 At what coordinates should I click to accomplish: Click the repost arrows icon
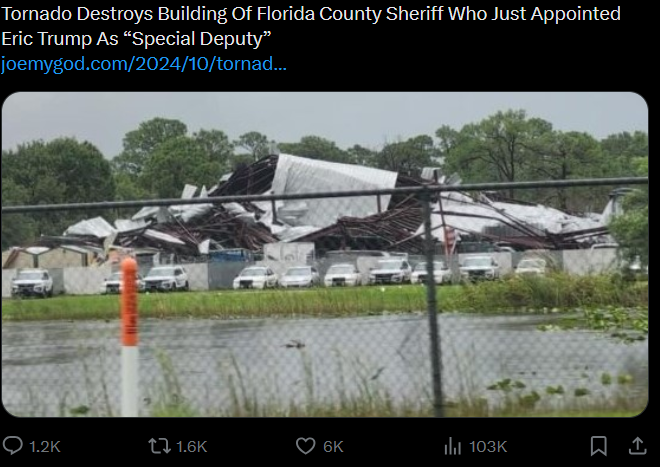coord(159,446)
